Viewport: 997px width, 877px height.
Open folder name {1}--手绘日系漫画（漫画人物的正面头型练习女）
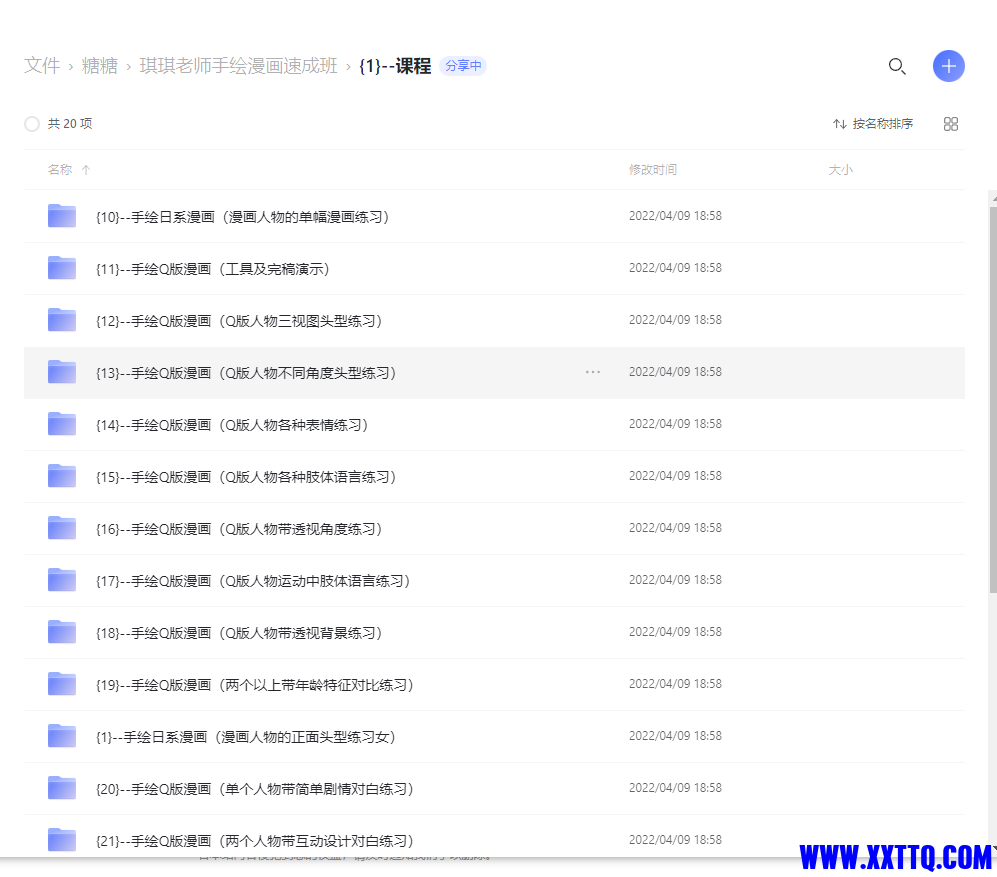pyautogui.click(x=246, y=737)
